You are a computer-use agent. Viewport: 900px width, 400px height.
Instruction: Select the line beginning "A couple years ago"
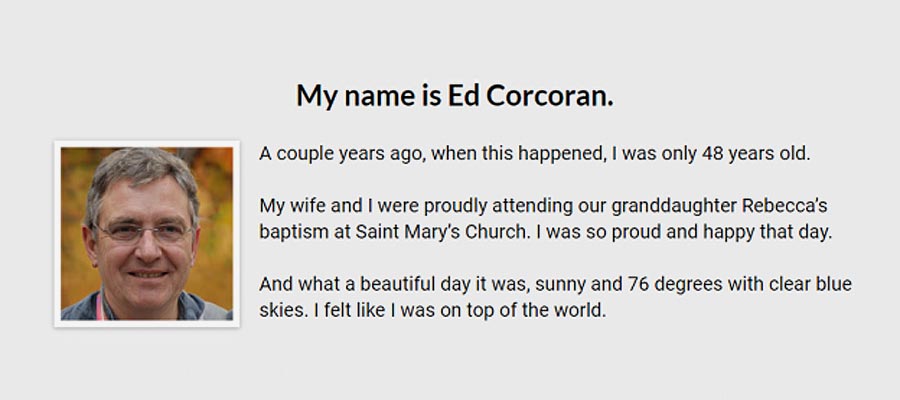pyautogui.click(x=534, y=154)
